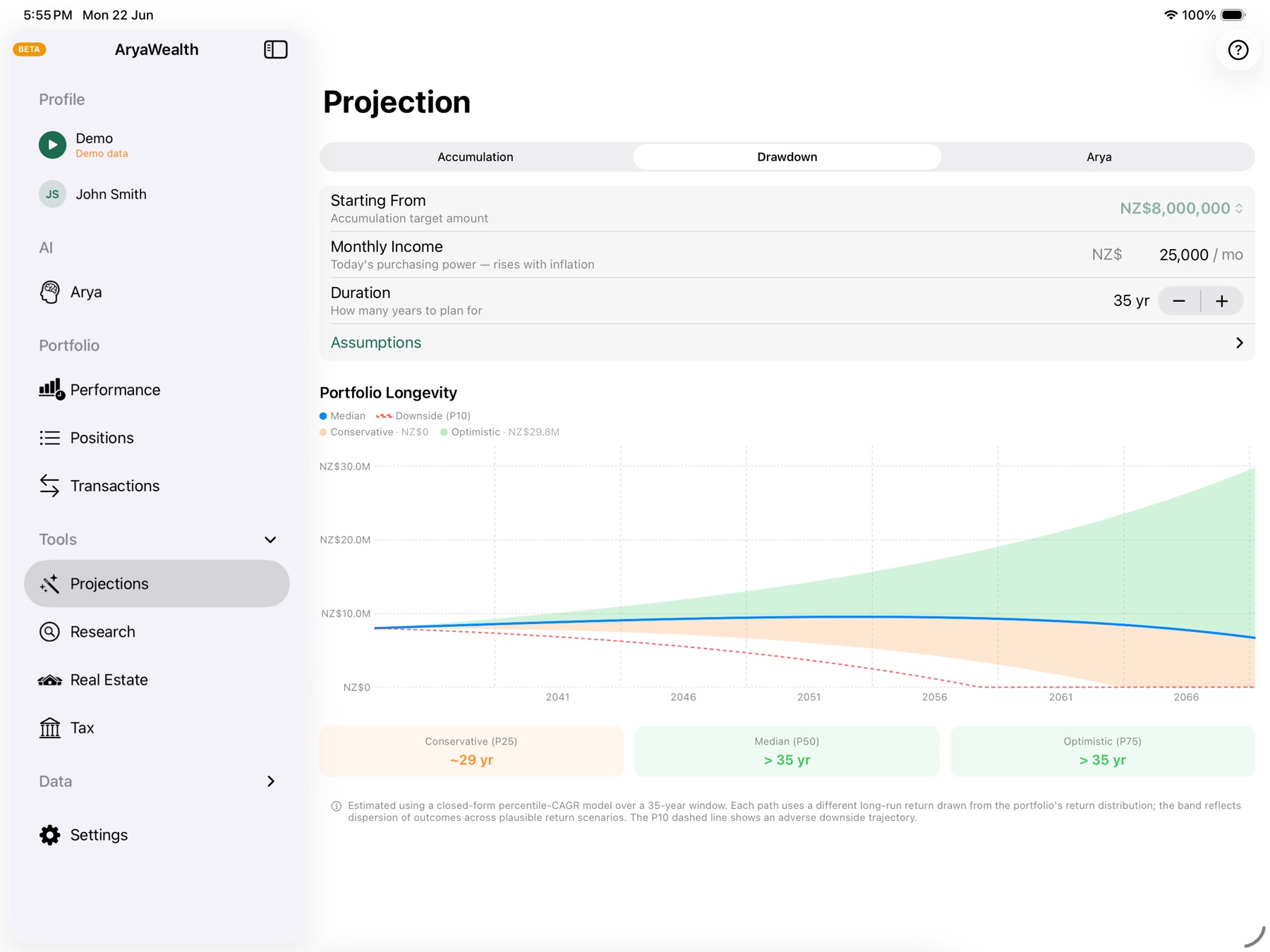Open the help question mark icon
The height and width of the screenshot is (952, 1270).
point(1238,50)
